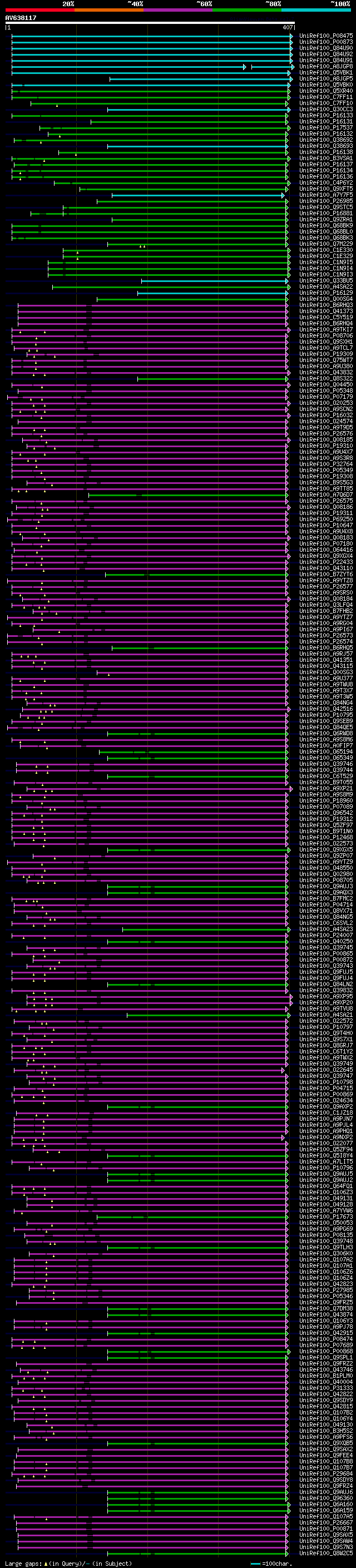Select the UniRef100_P00872 entry
Viewport: 356px width, 1568px height.
pos(326,960)
